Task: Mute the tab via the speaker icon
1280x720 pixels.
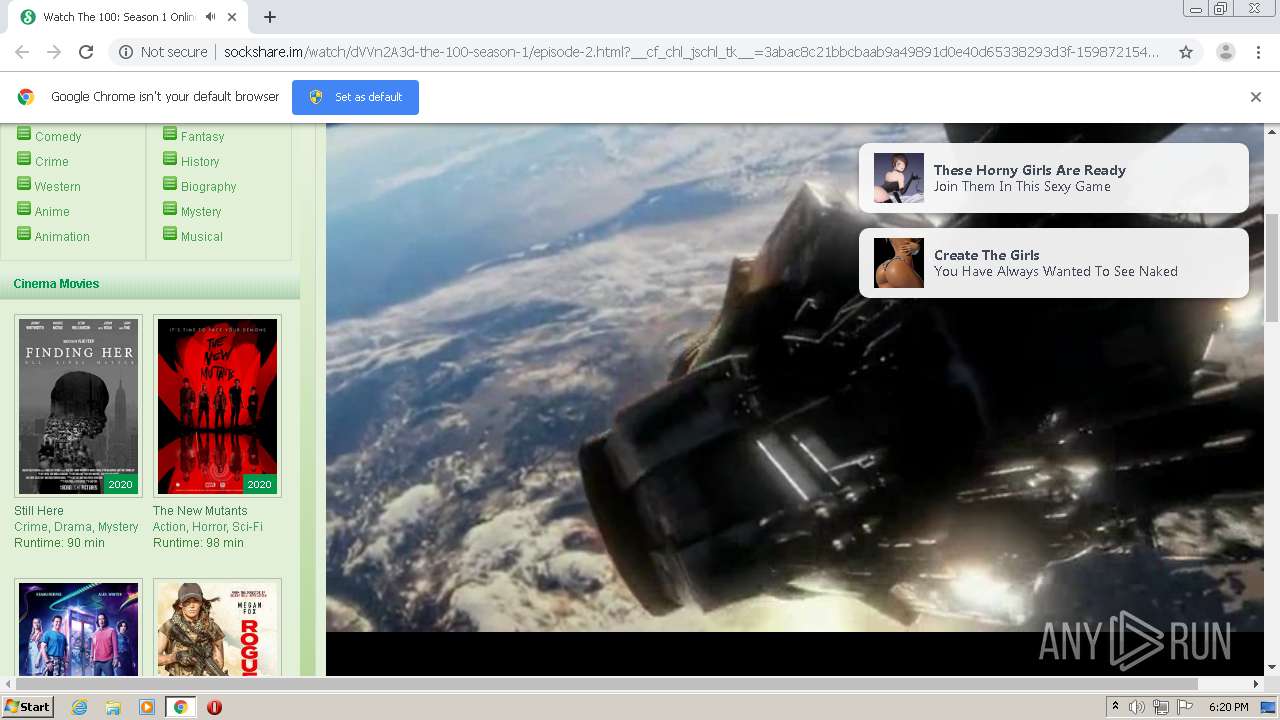Action: (x=210, y=17)
